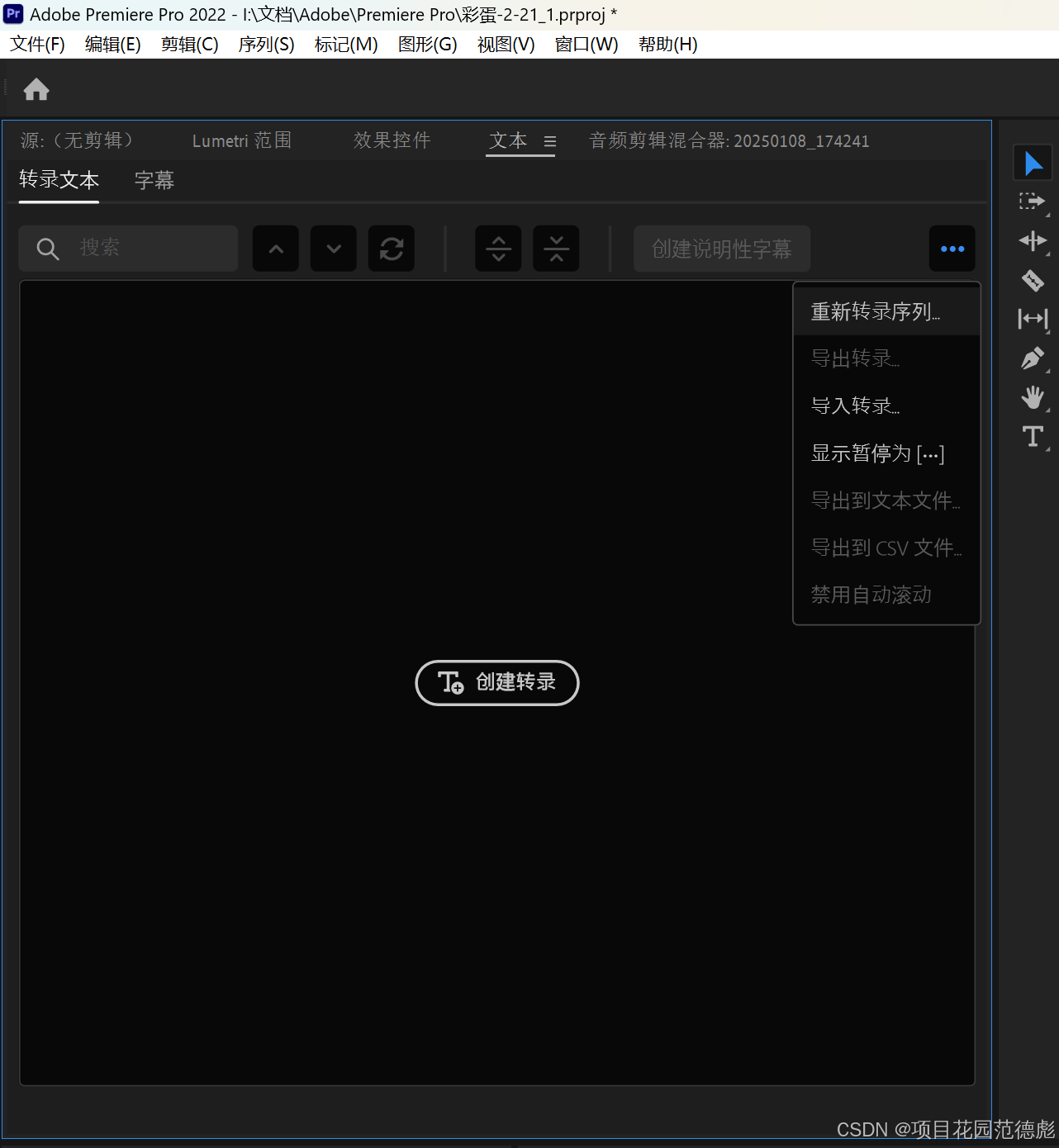Screen dimensions: 1059x1148
Task: Click the 创建说明性字幕 button
Action: coord(722,249)
